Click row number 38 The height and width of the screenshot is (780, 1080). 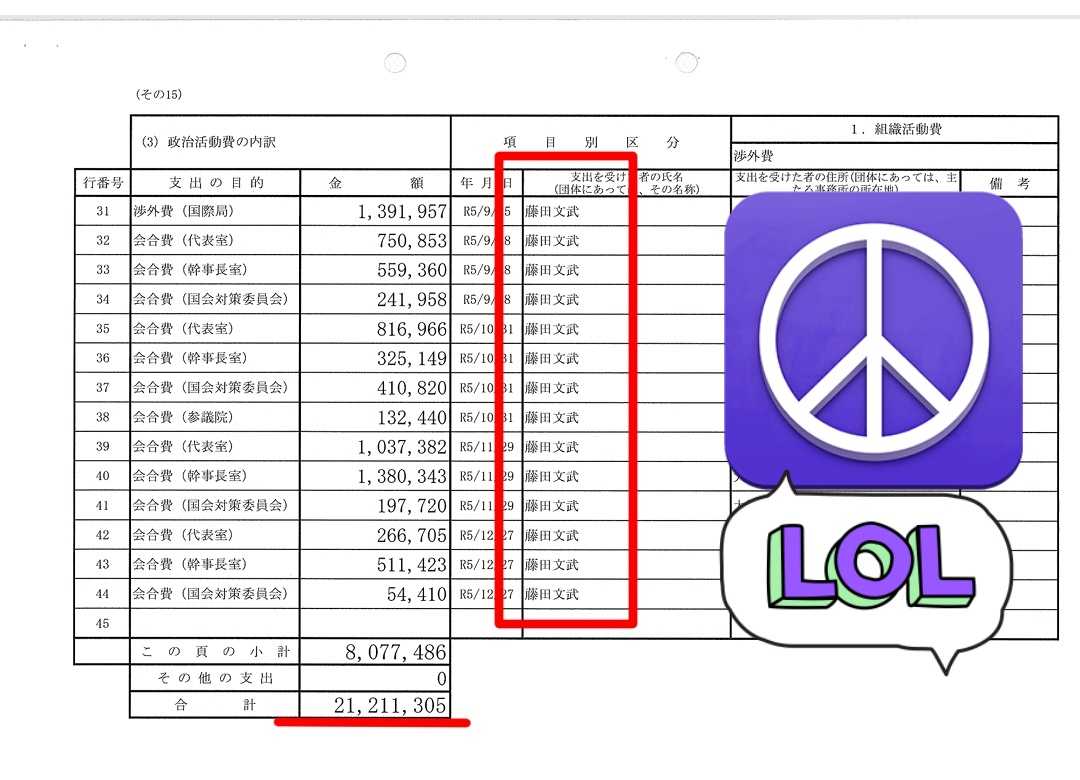coord(103,417)
